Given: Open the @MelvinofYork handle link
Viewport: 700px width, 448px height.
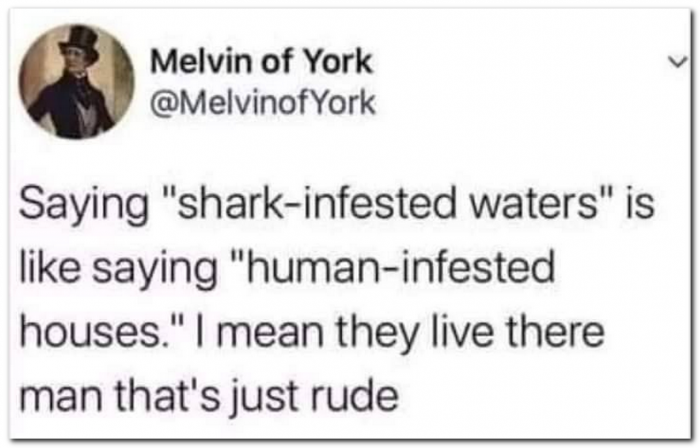Looking at the screenshot, I should [263, 102].
